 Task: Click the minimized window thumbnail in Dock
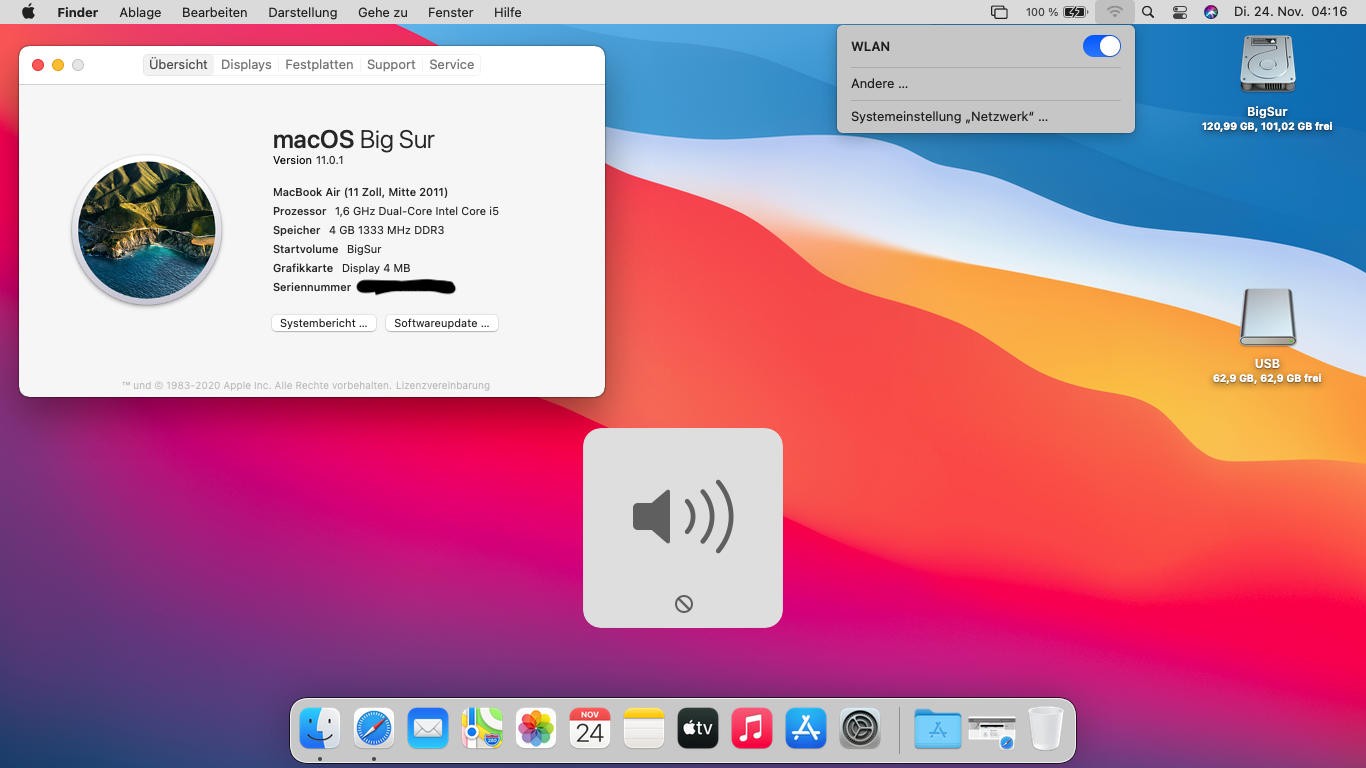pyautogui.click(x=992, y=730)
